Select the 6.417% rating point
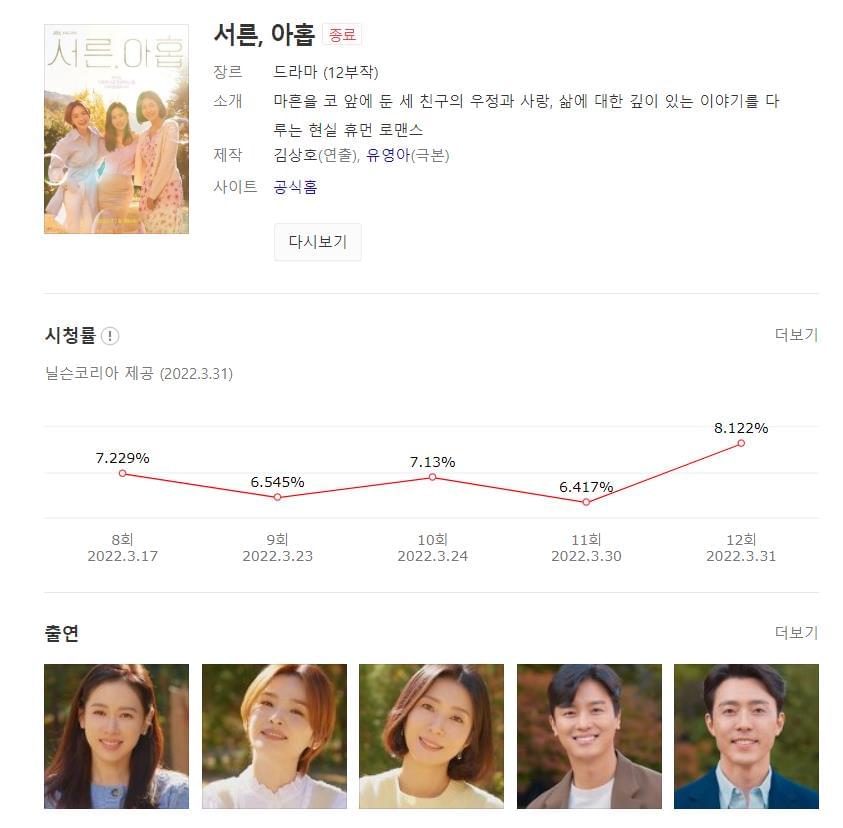This screenshot has height=828, width=843. 586,502
